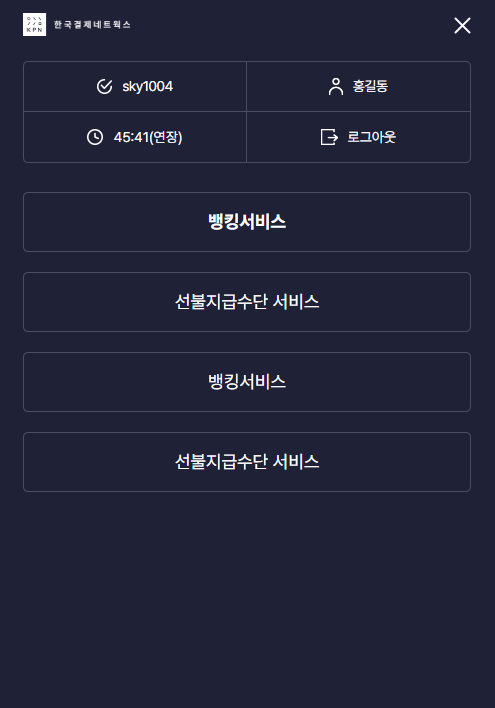
Task: Click the person icon beside 홍길동
Action: click(336, 86)
